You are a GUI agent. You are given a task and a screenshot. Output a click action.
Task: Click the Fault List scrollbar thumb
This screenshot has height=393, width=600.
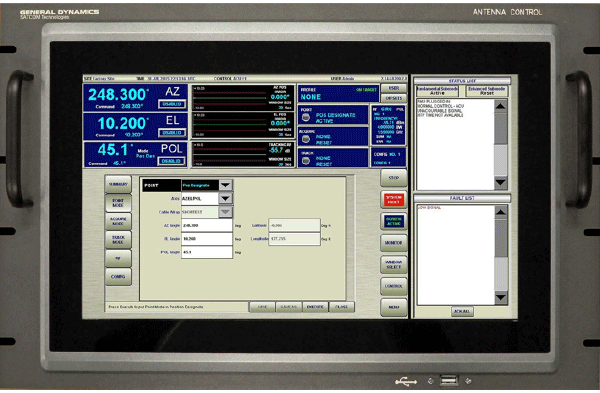pos(501,238)
